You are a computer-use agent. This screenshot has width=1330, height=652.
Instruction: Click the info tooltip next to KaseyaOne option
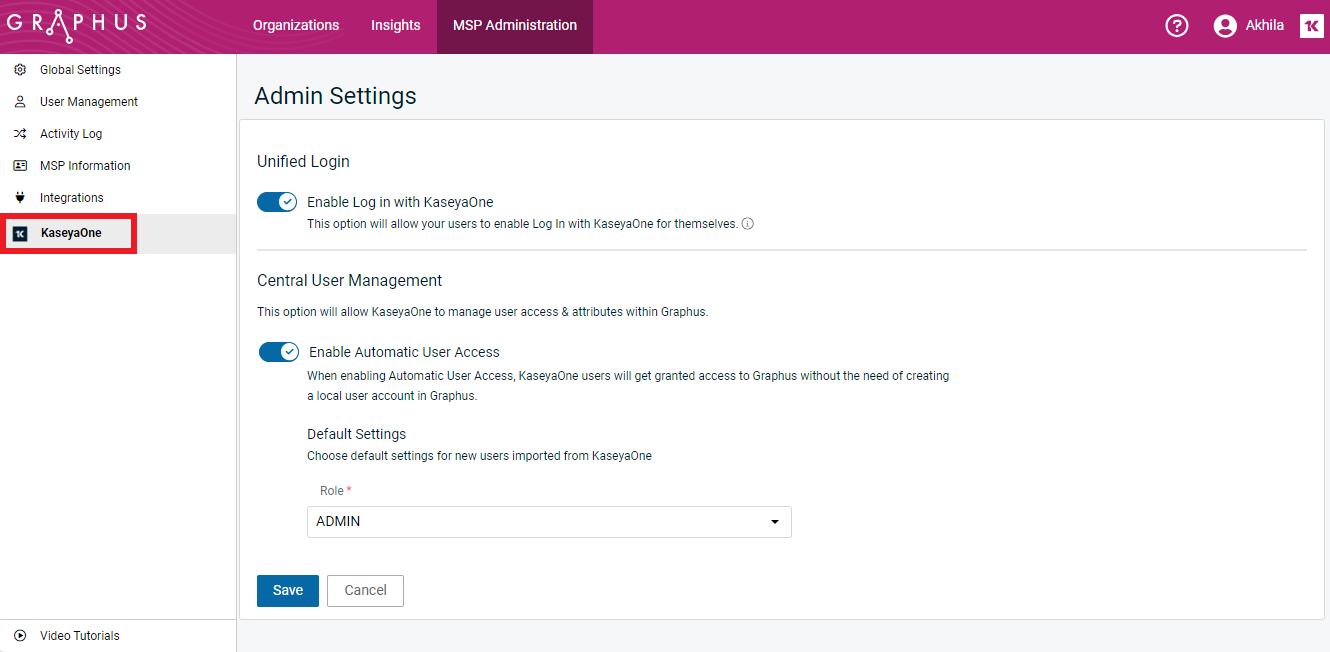[x=747, y=223]
